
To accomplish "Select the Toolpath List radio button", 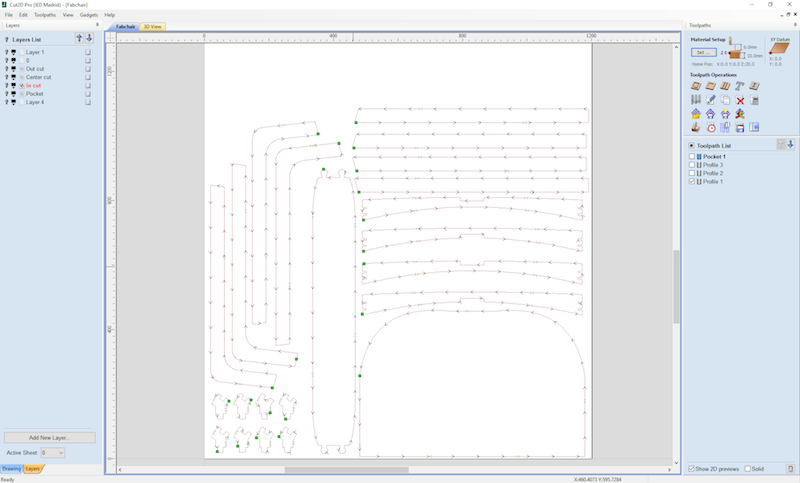I will click(691, 145).
